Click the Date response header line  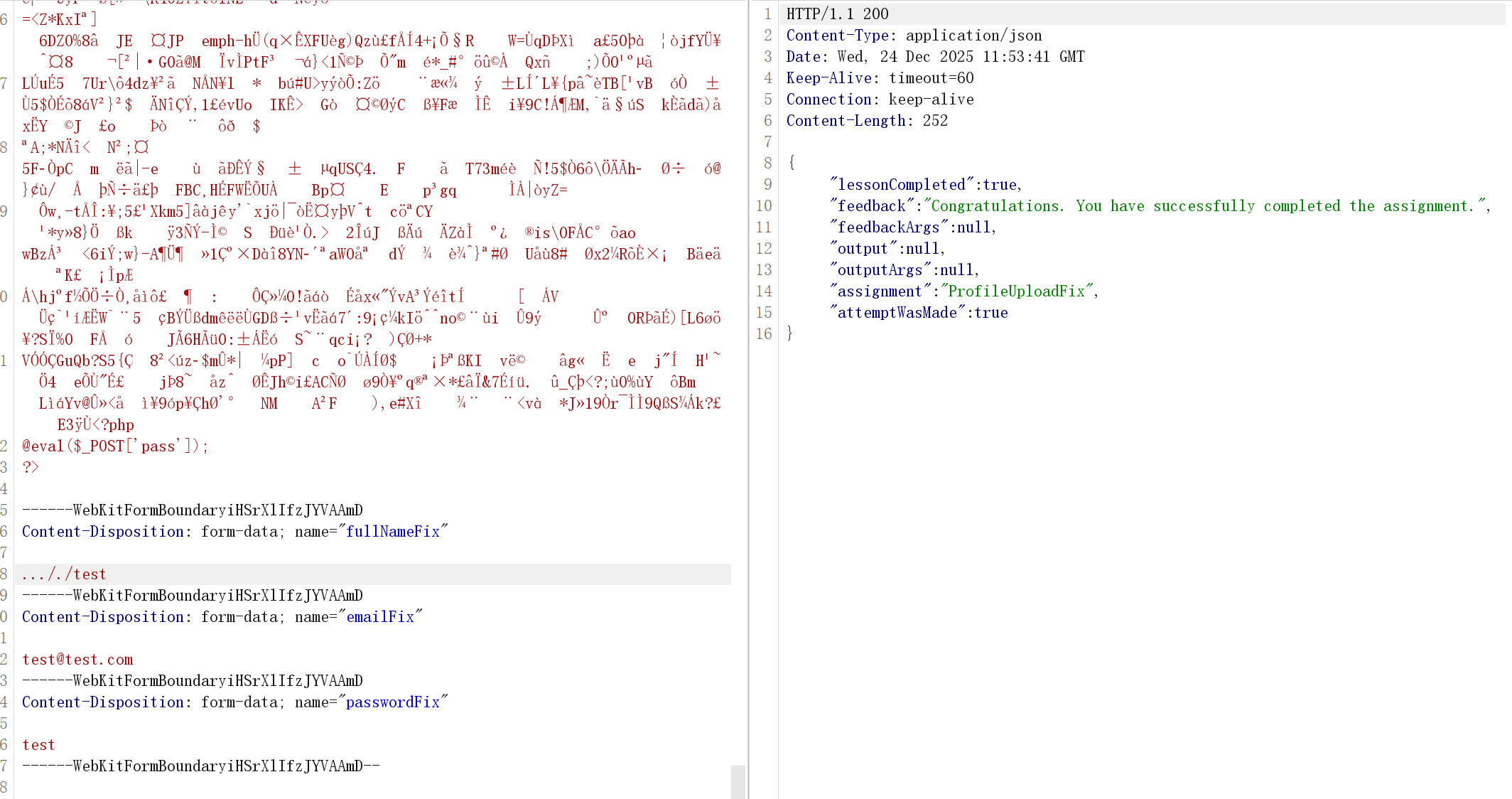(x=934, y=57)
